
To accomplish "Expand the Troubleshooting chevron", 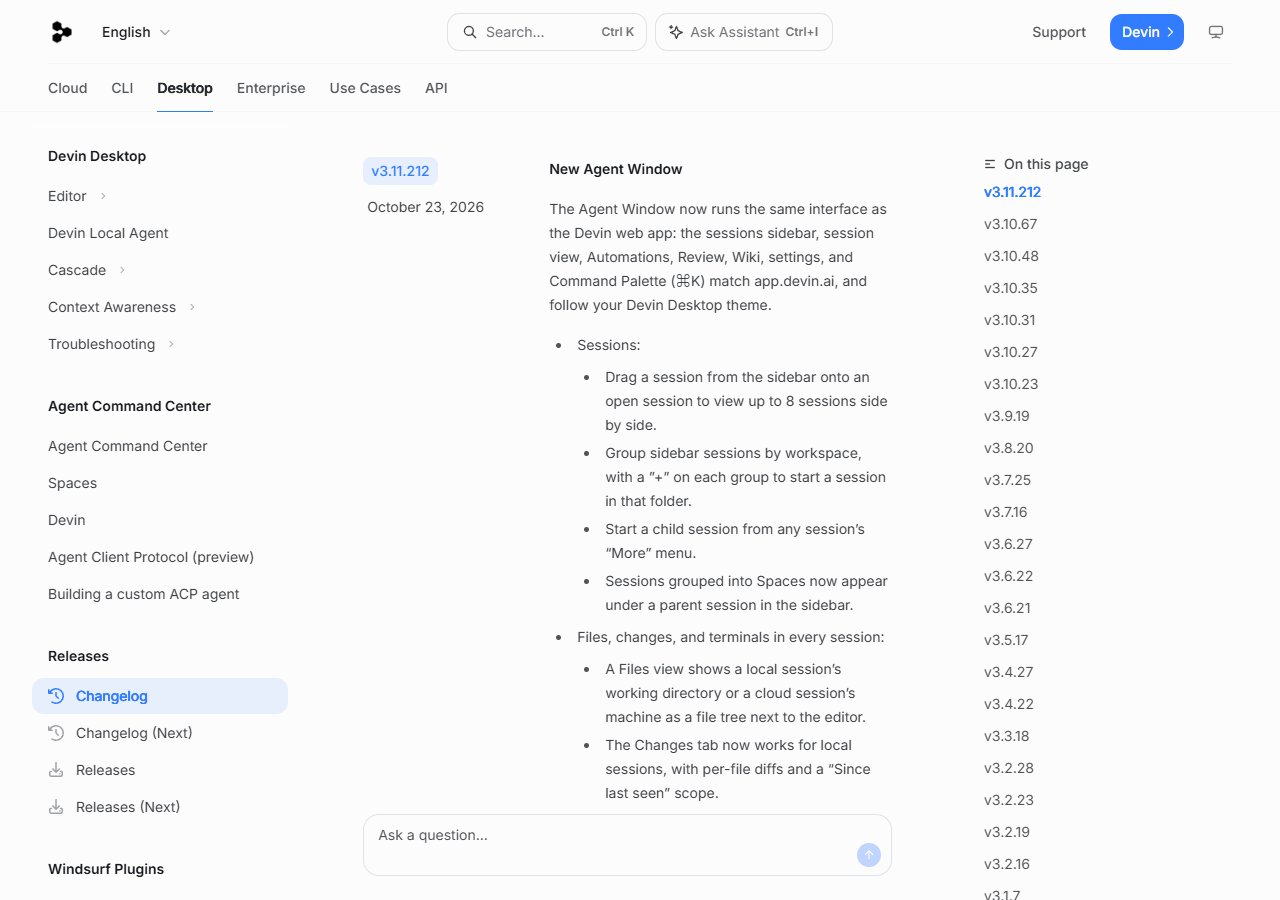I will [171, 344].
